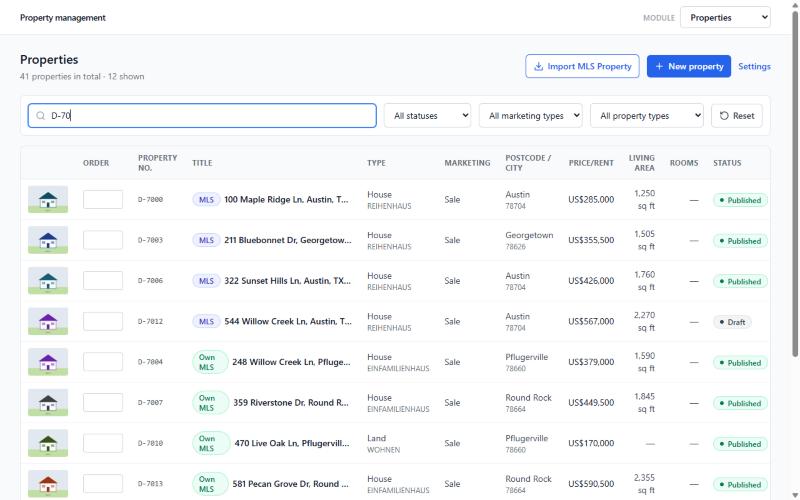
Task: Click MLS badge on 100 Maple Ridge row
Action: click(206, 199)
